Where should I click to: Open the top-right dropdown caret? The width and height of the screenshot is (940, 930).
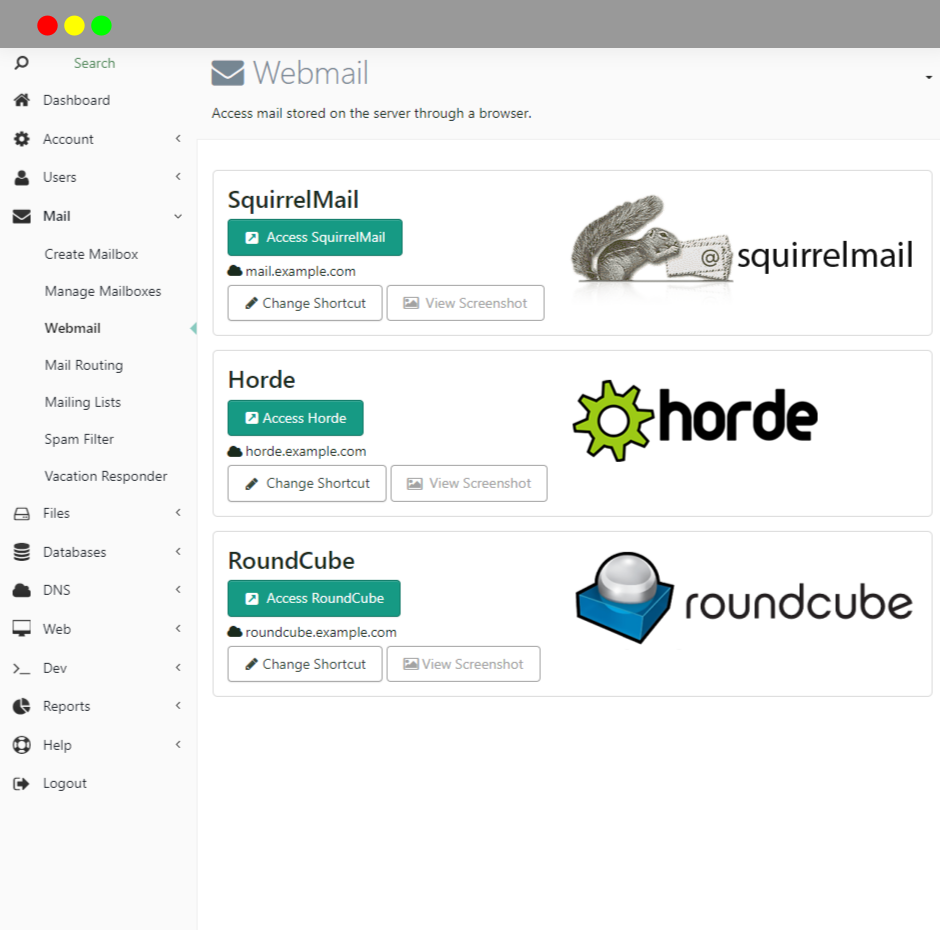tap(929, 77)
